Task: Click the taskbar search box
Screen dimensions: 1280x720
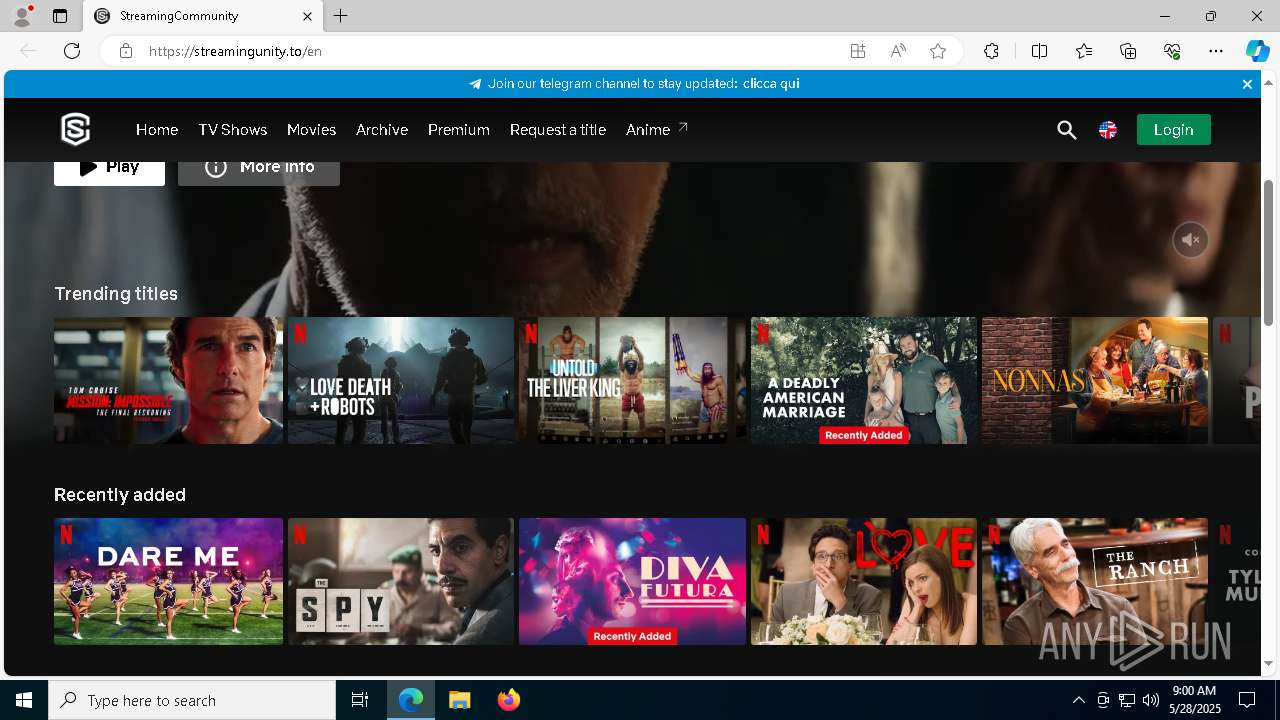Action: 192,700
